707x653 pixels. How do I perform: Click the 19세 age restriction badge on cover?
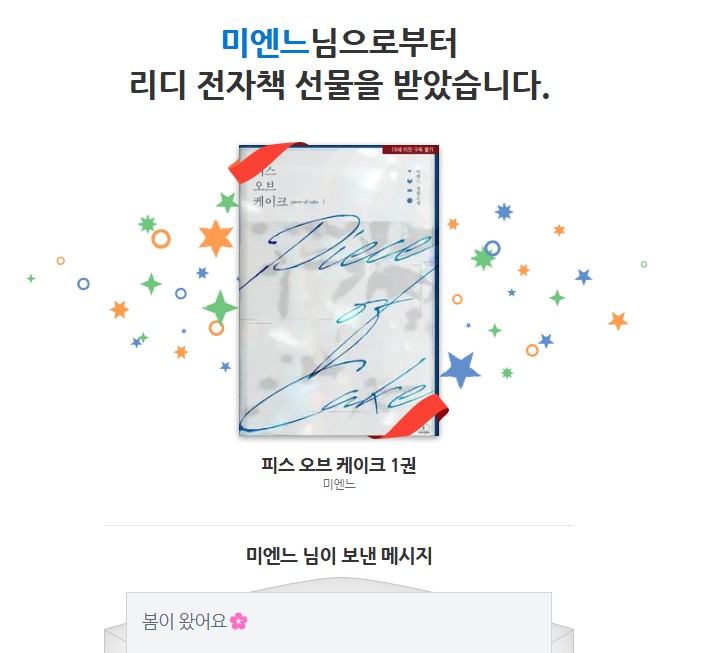pyautogui.click(x=409, y=149)
